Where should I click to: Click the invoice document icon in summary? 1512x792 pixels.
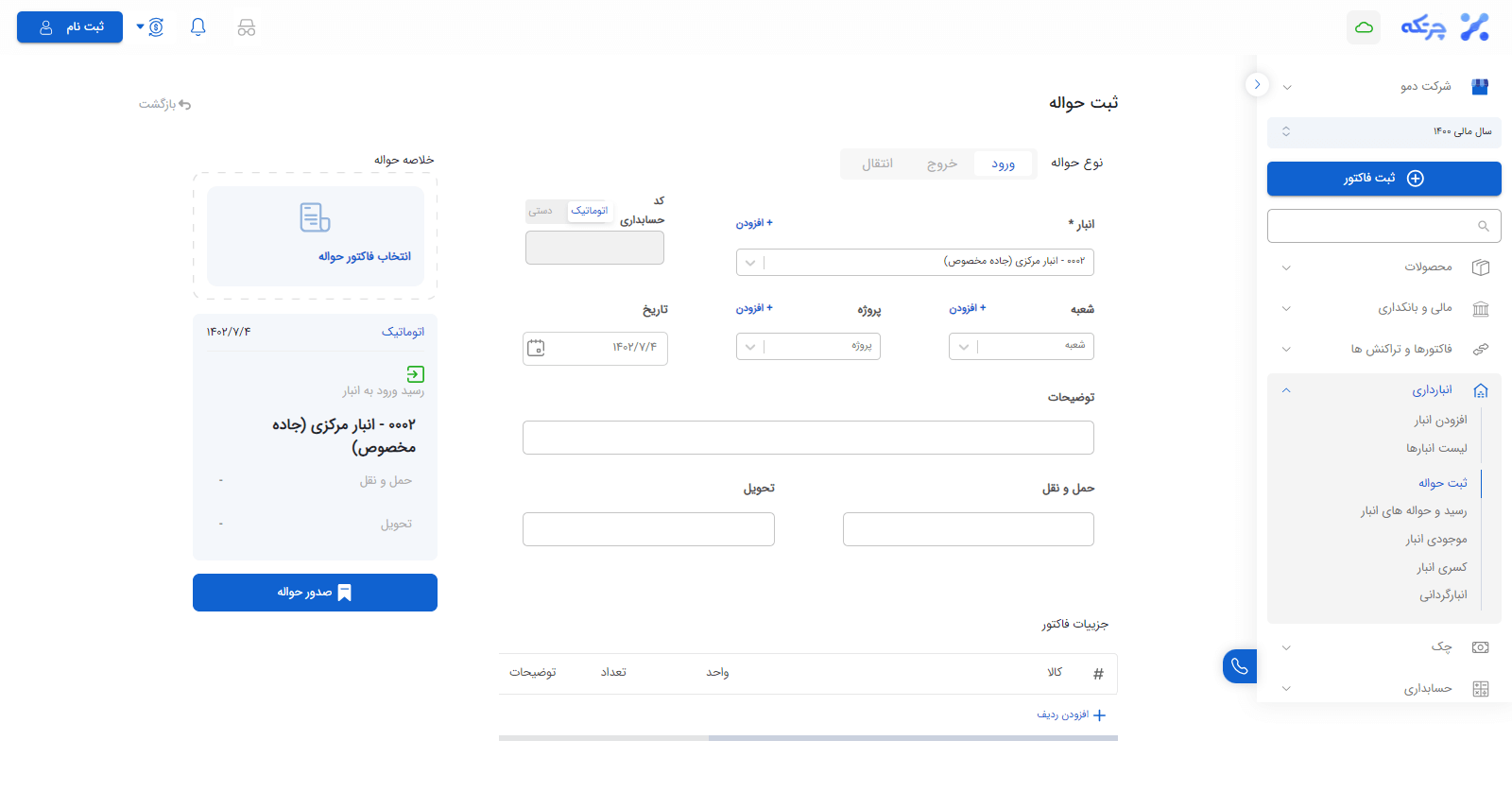click(x=315, y=217)
